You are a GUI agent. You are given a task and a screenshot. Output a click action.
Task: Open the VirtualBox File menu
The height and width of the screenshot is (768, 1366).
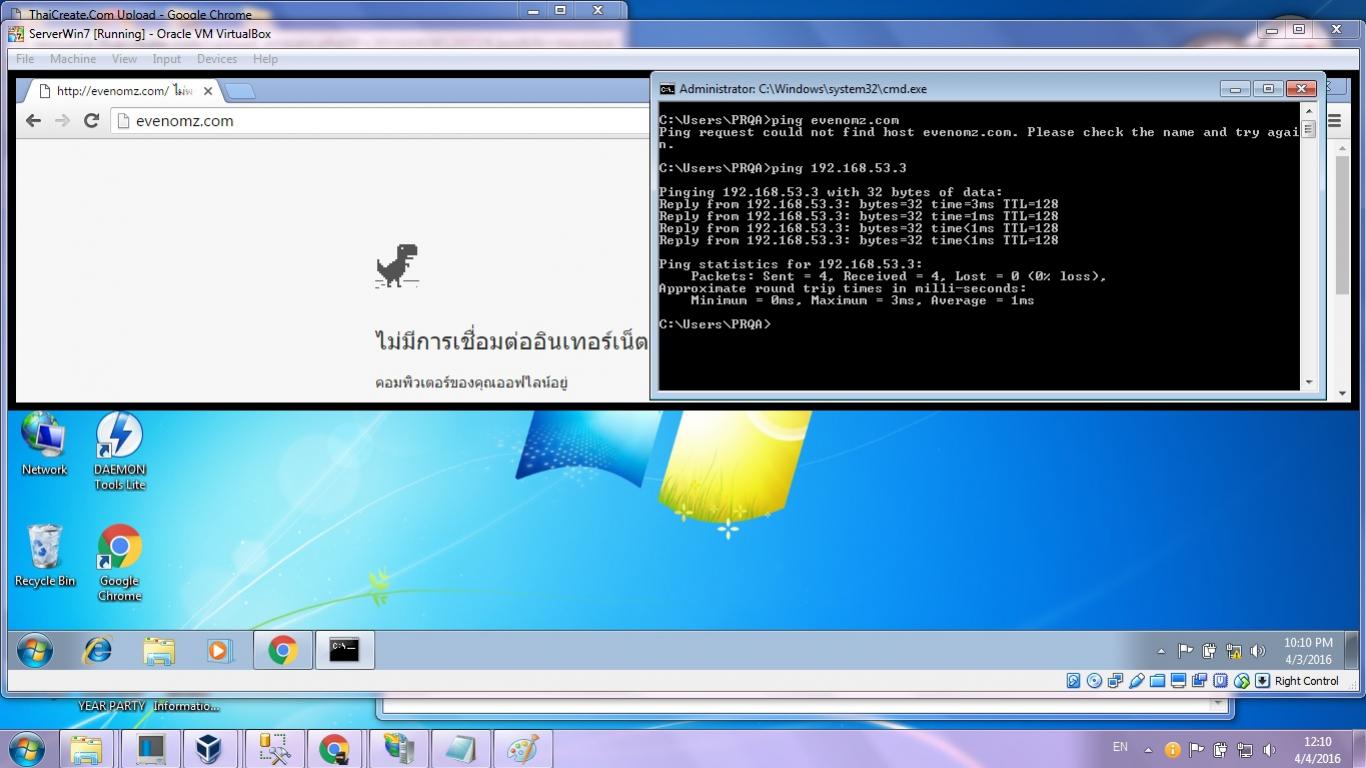(x=25, y=59)
